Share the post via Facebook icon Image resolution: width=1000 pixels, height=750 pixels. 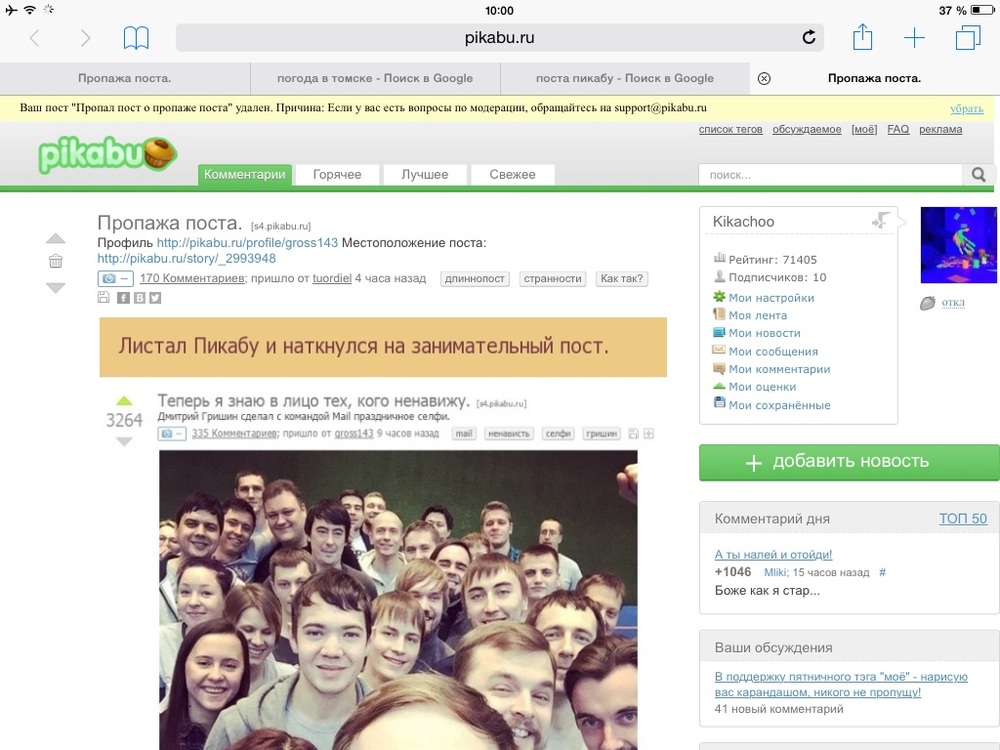point(123,297)
